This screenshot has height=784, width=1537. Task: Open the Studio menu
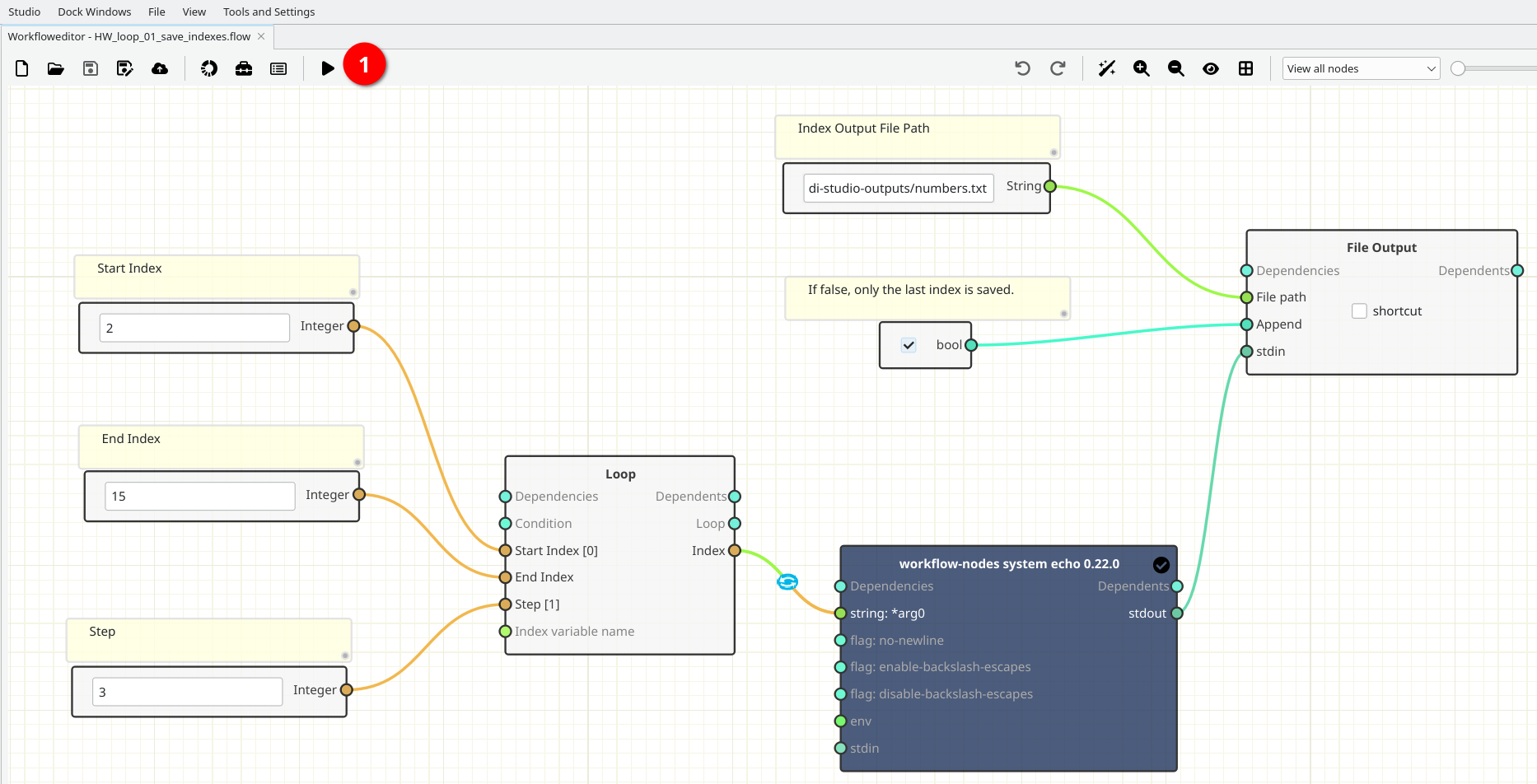point(25,12)
